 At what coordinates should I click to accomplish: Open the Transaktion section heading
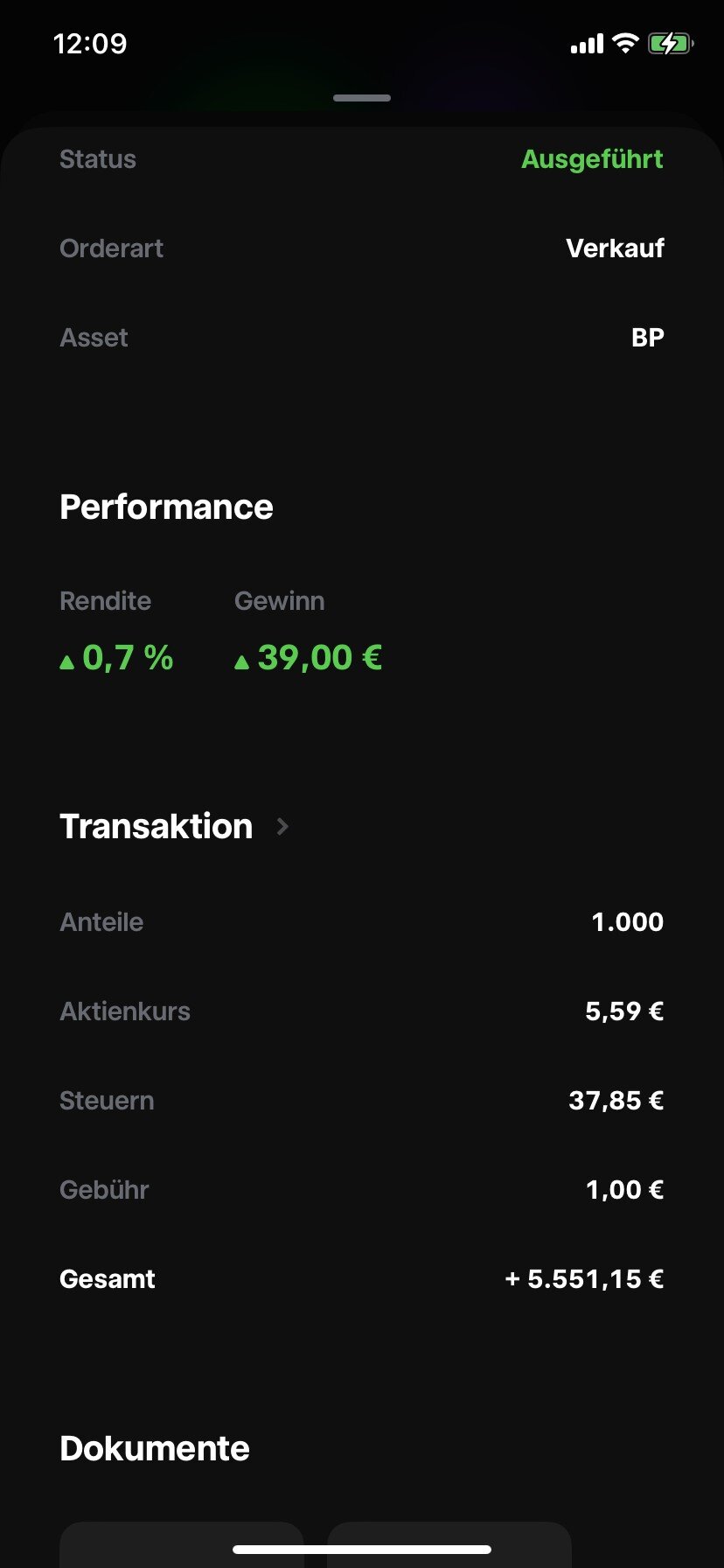pos(156,826)
